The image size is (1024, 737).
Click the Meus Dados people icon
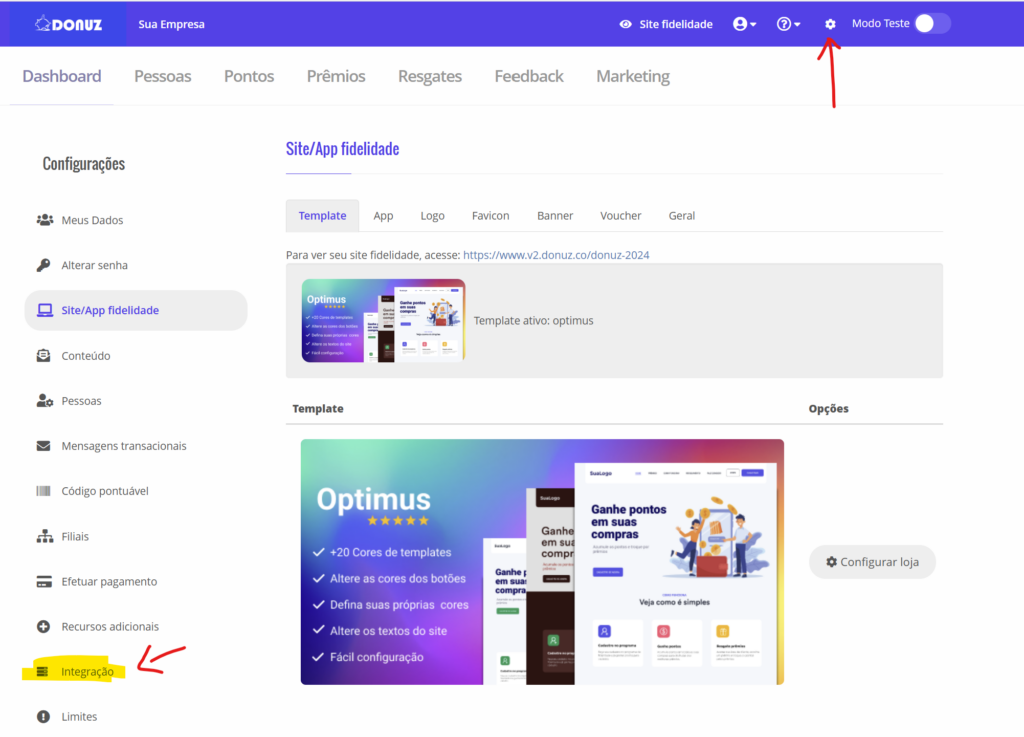(x=44, y=220)
